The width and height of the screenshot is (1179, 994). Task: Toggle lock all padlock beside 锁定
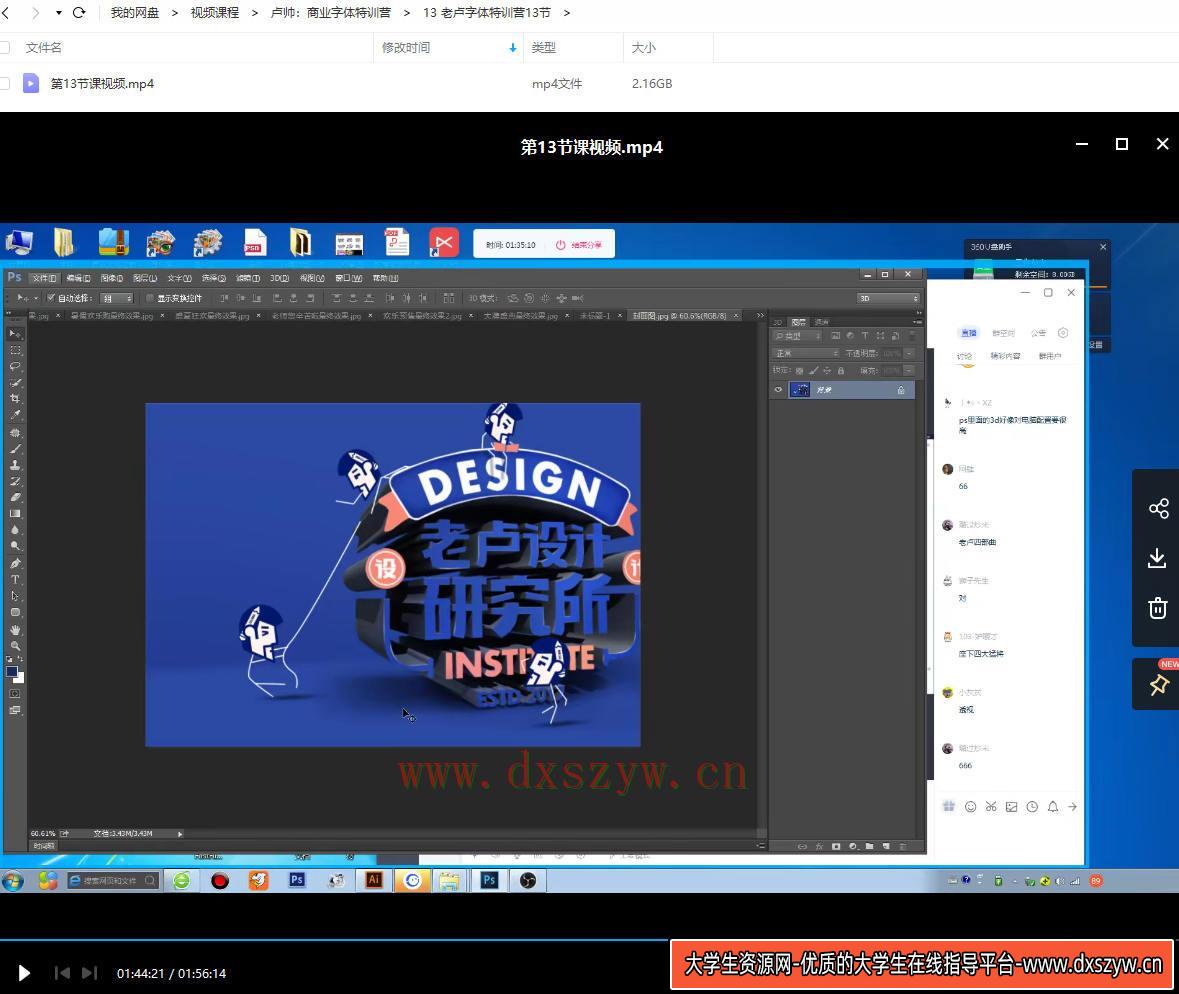point(841,371)
